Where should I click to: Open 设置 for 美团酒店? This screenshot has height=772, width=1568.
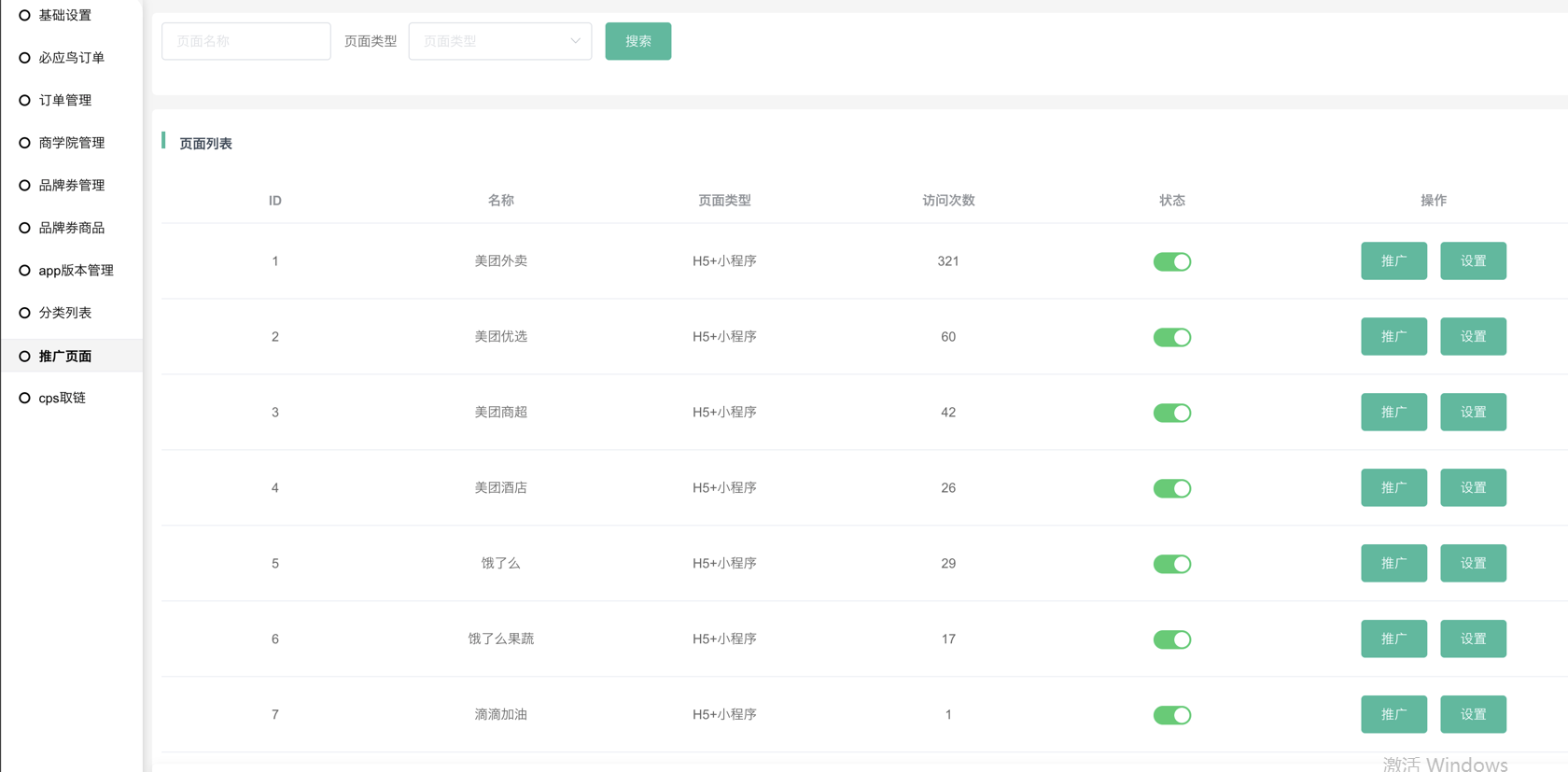[x=1473, y=487]
